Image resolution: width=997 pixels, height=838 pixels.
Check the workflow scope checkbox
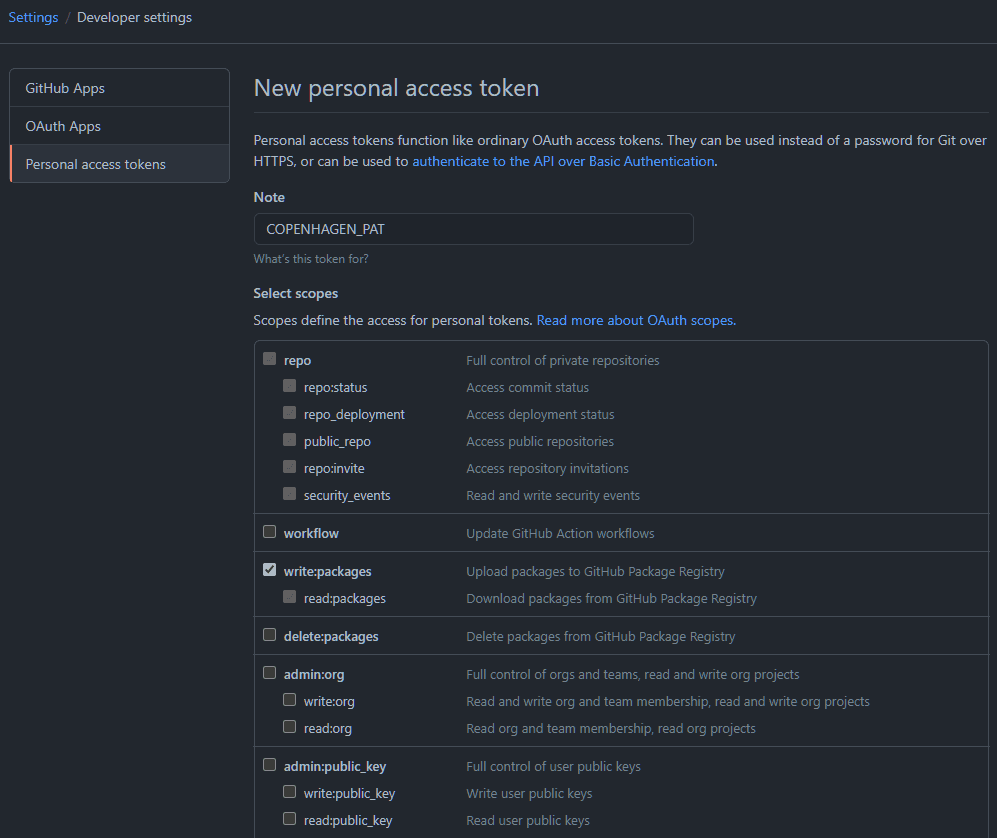pos(269,533)
